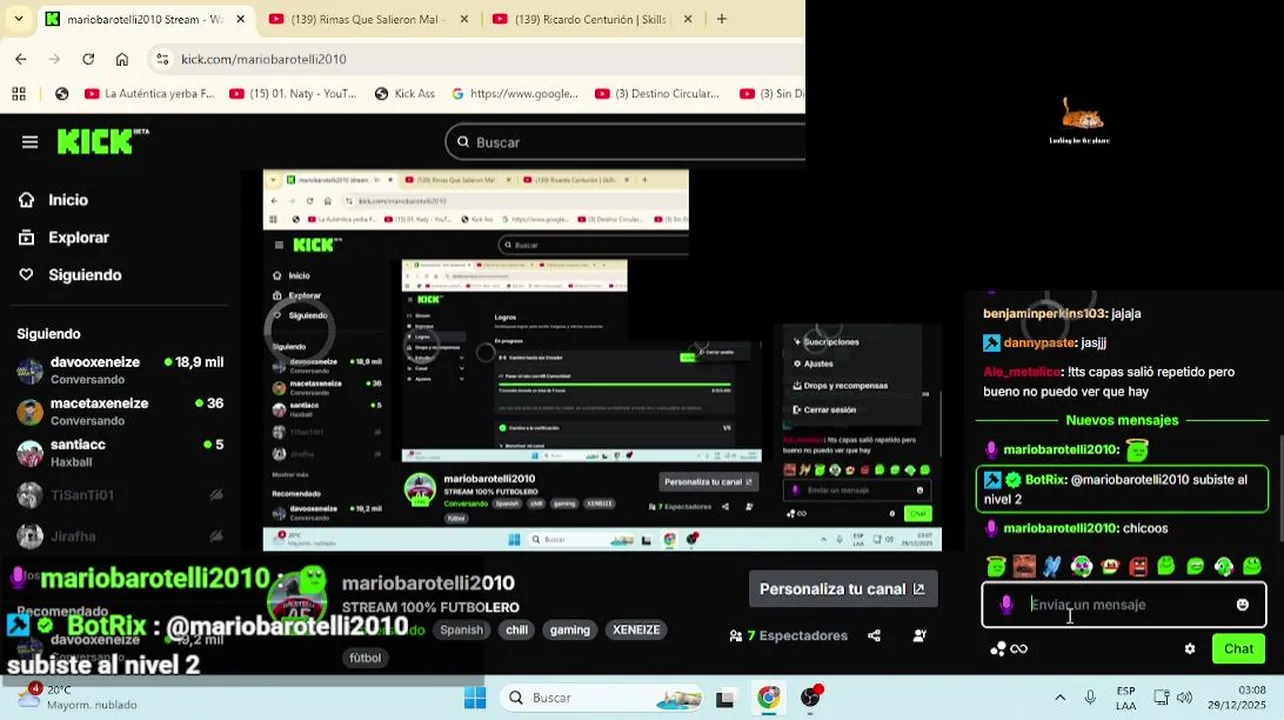Click the share stream icon

[874, 635]
